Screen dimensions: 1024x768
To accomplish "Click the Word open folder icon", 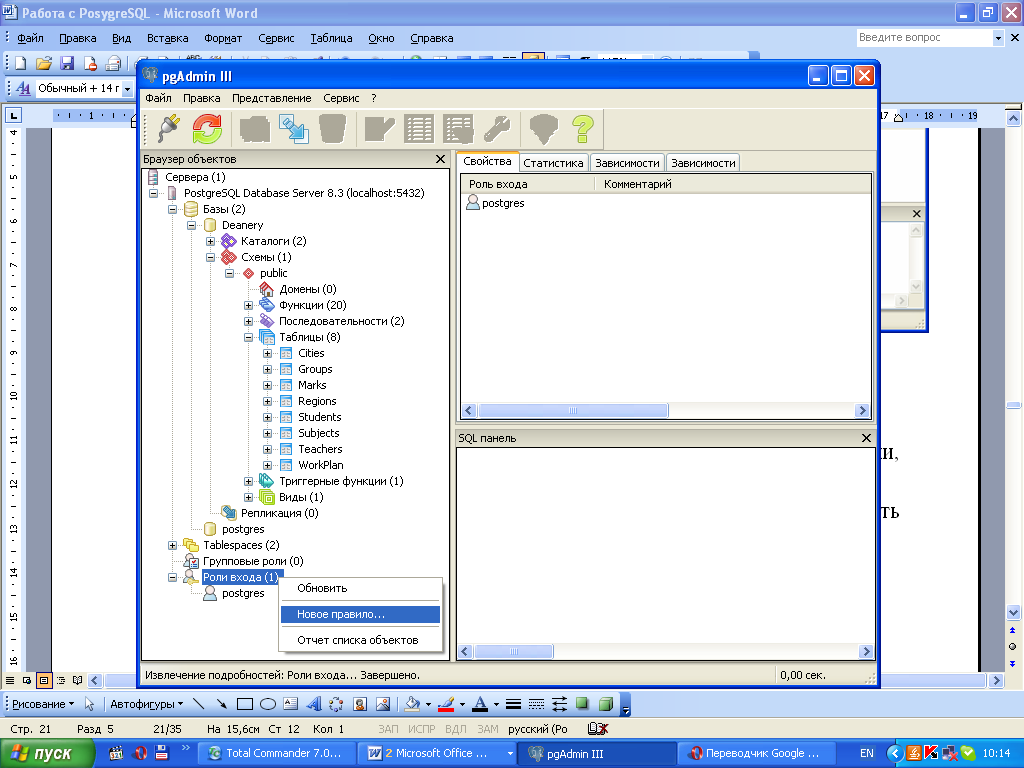I will [x=44, y=63].
